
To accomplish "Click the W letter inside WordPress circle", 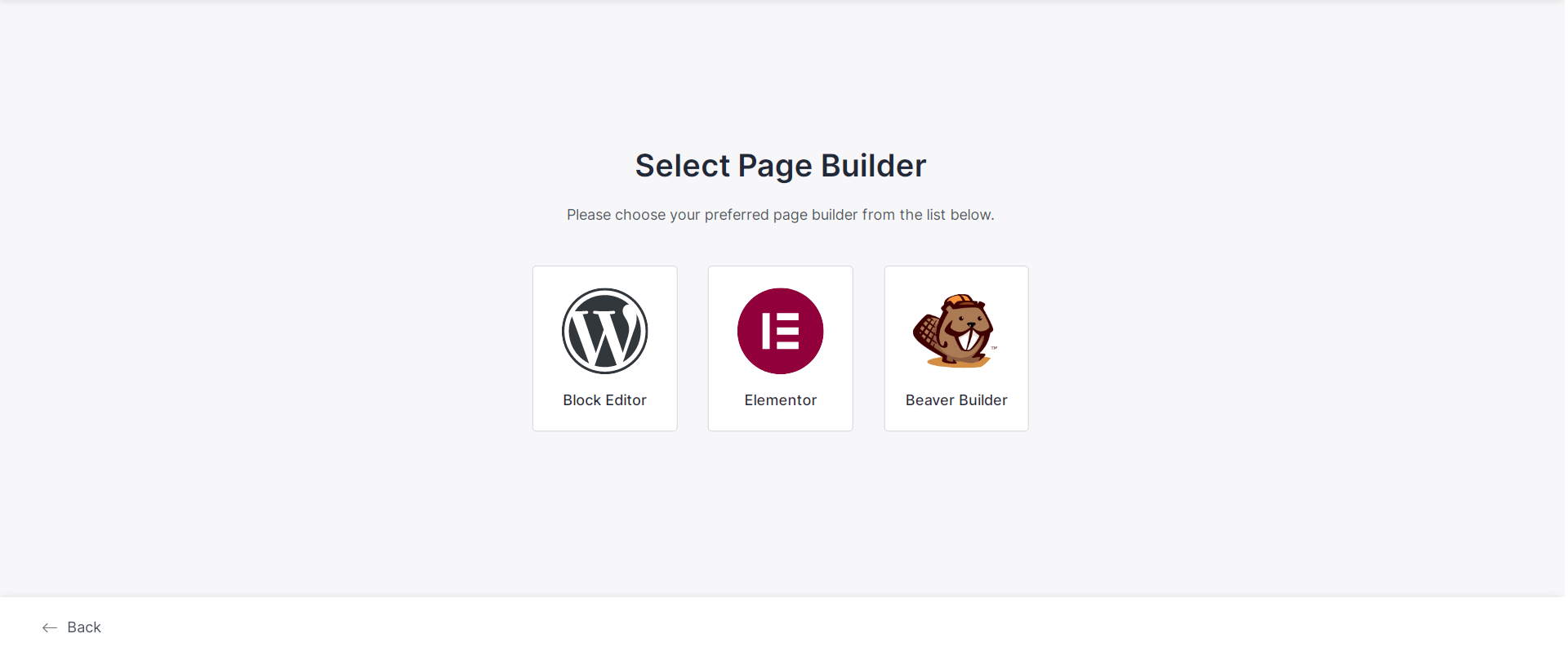I will point(604,335).
